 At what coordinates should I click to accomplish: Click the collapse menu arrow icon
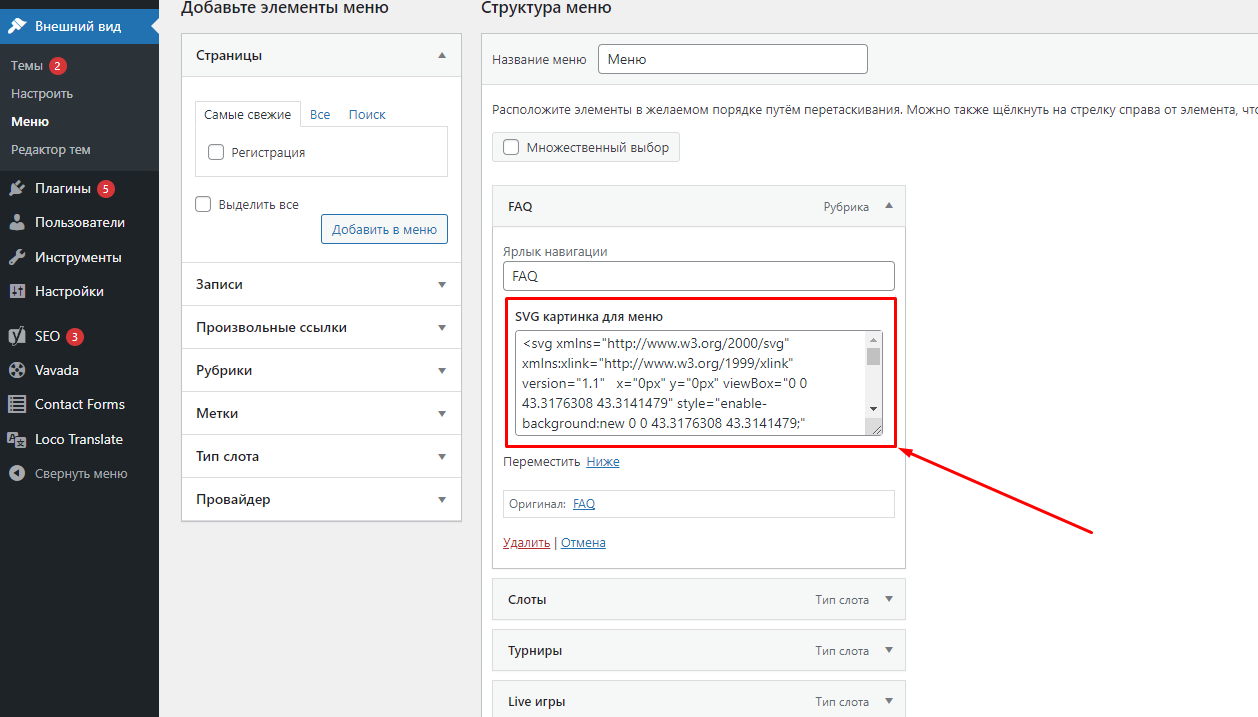(17, 473)
